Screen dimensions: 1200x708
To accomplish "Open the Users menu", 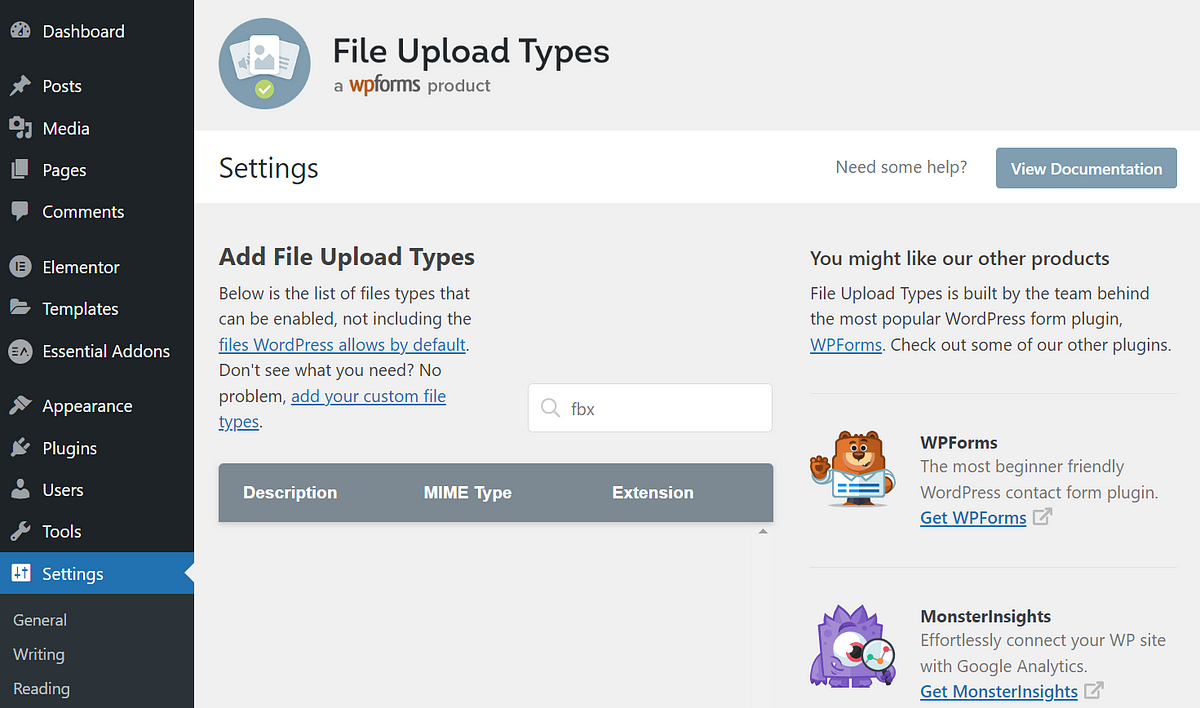I will tap(97, 490).
